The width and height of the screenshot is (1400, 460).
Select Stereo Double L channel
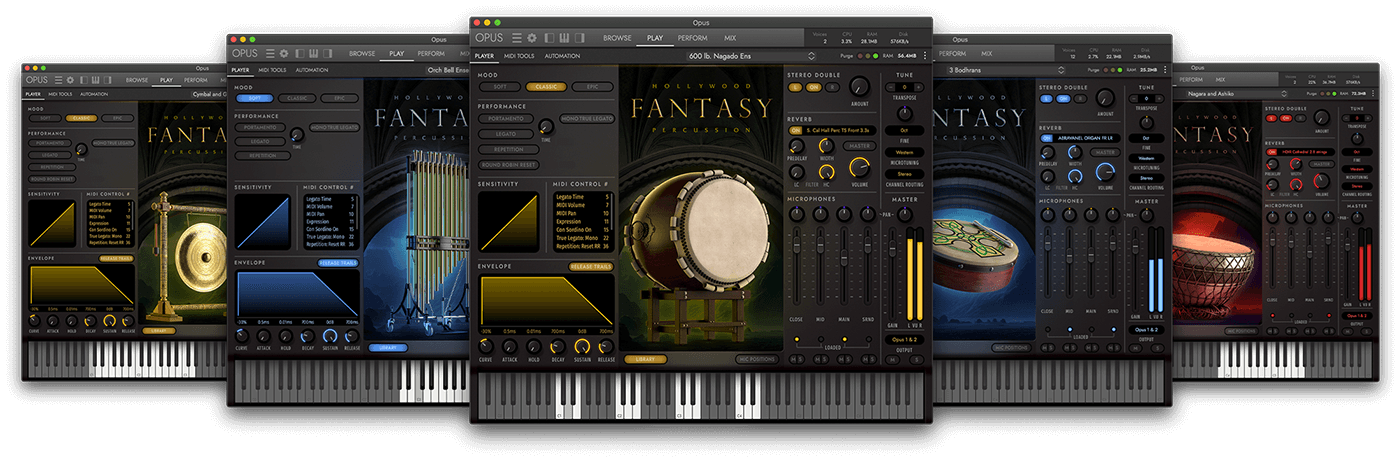[x=797, y=87]
